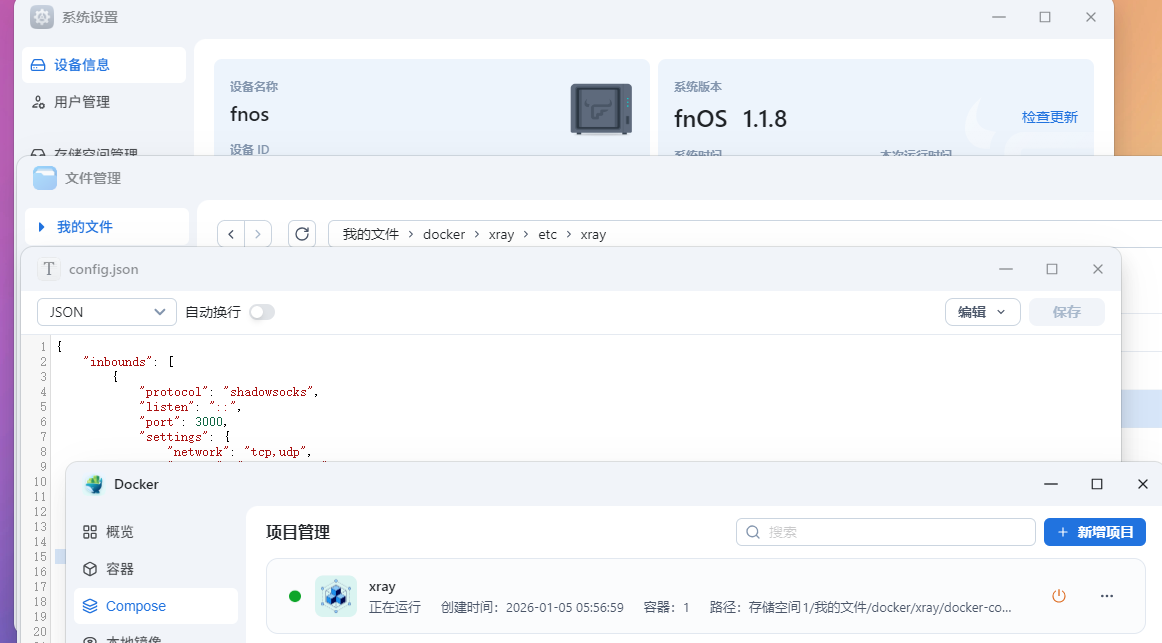The height and width of the screenshot is (643, 1162).
Task: Minimize the config.json editor window
Action: pyautogui.click(x=1006, y=269)
